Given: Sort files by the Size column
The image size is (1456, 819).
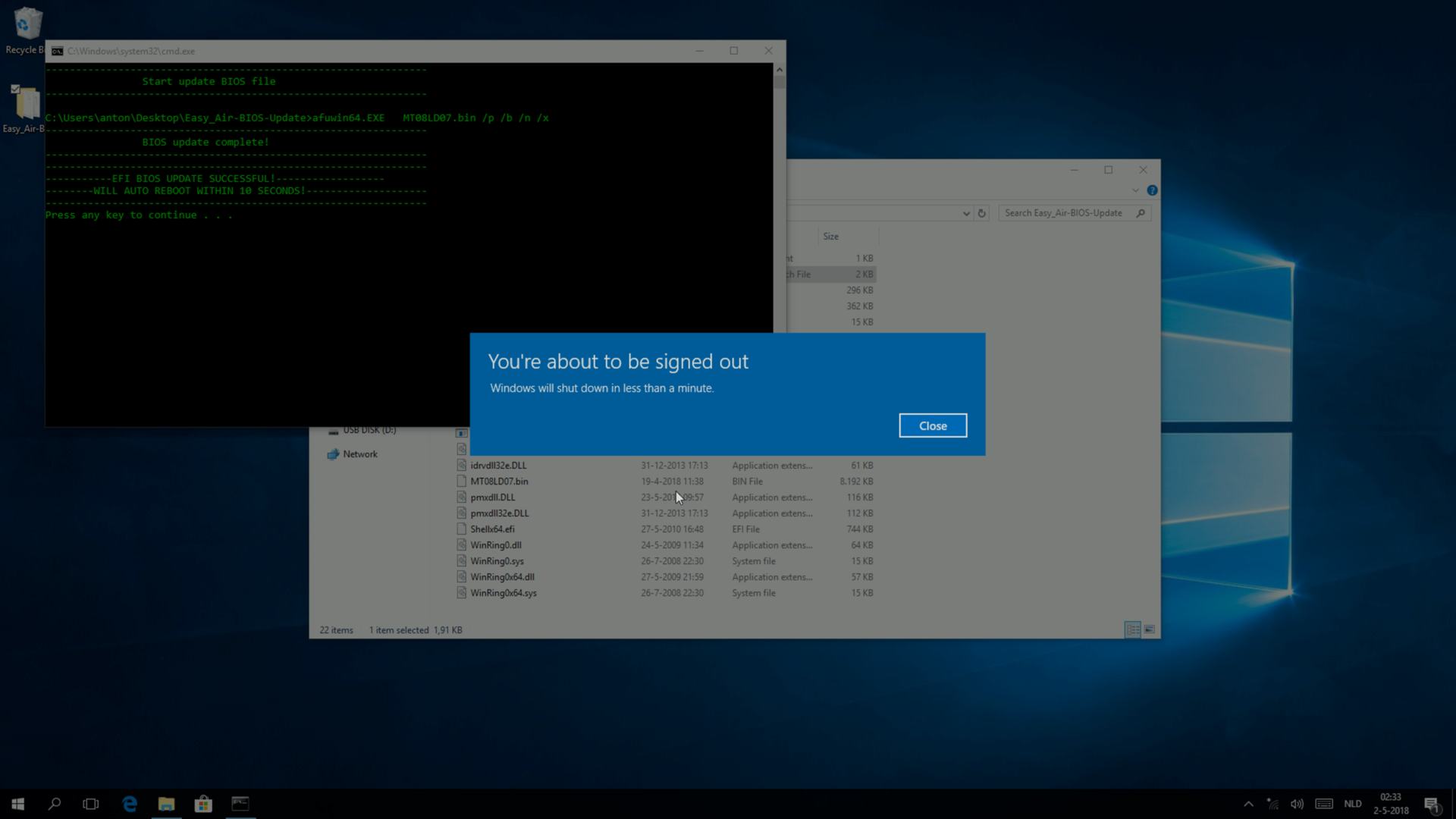Looking at the screenshot, I should coord(831,237).
